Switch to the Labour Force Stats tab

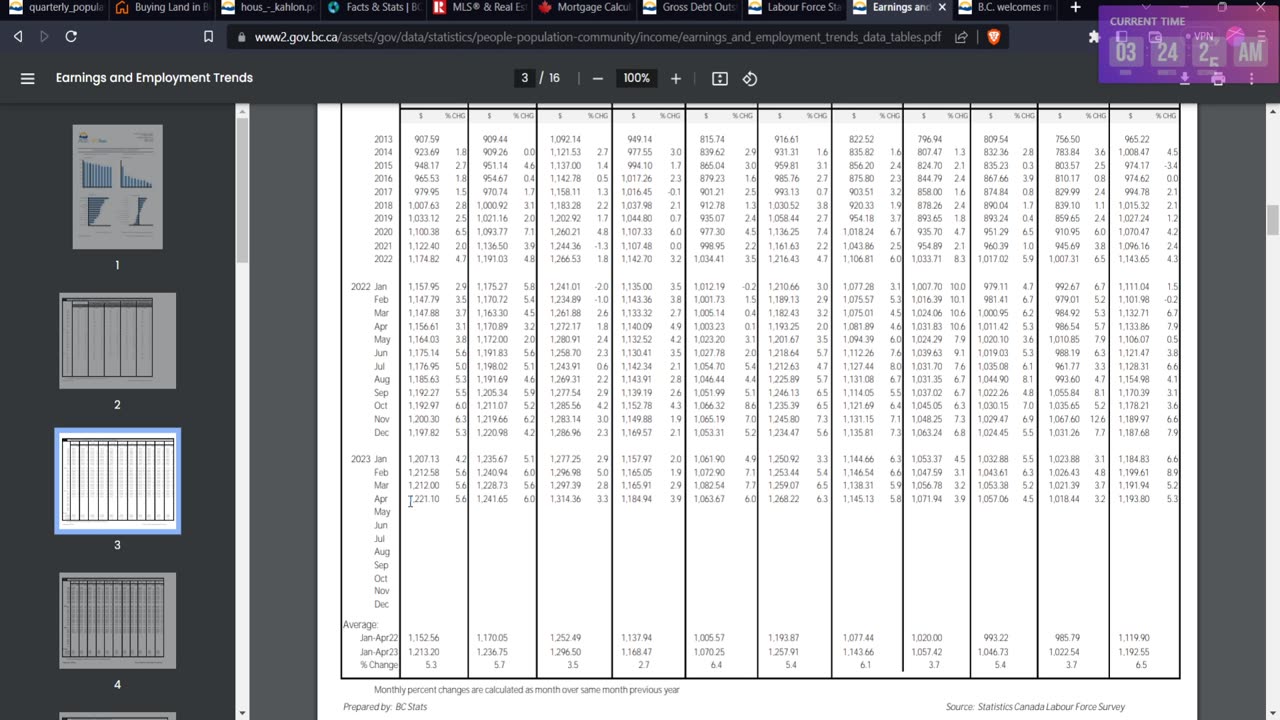tap(796, 8)
